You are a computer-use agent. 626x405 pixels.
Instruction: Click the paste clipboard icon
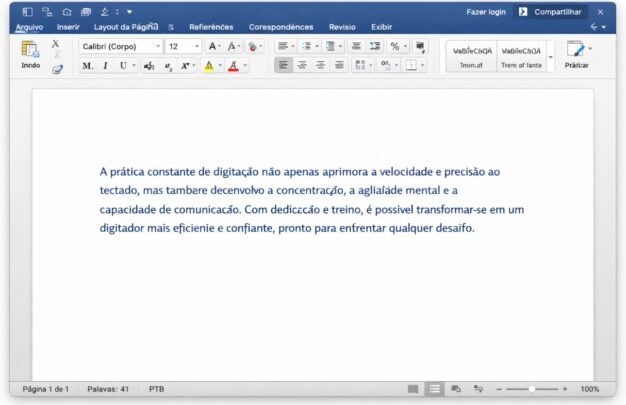tap(30, 50)
